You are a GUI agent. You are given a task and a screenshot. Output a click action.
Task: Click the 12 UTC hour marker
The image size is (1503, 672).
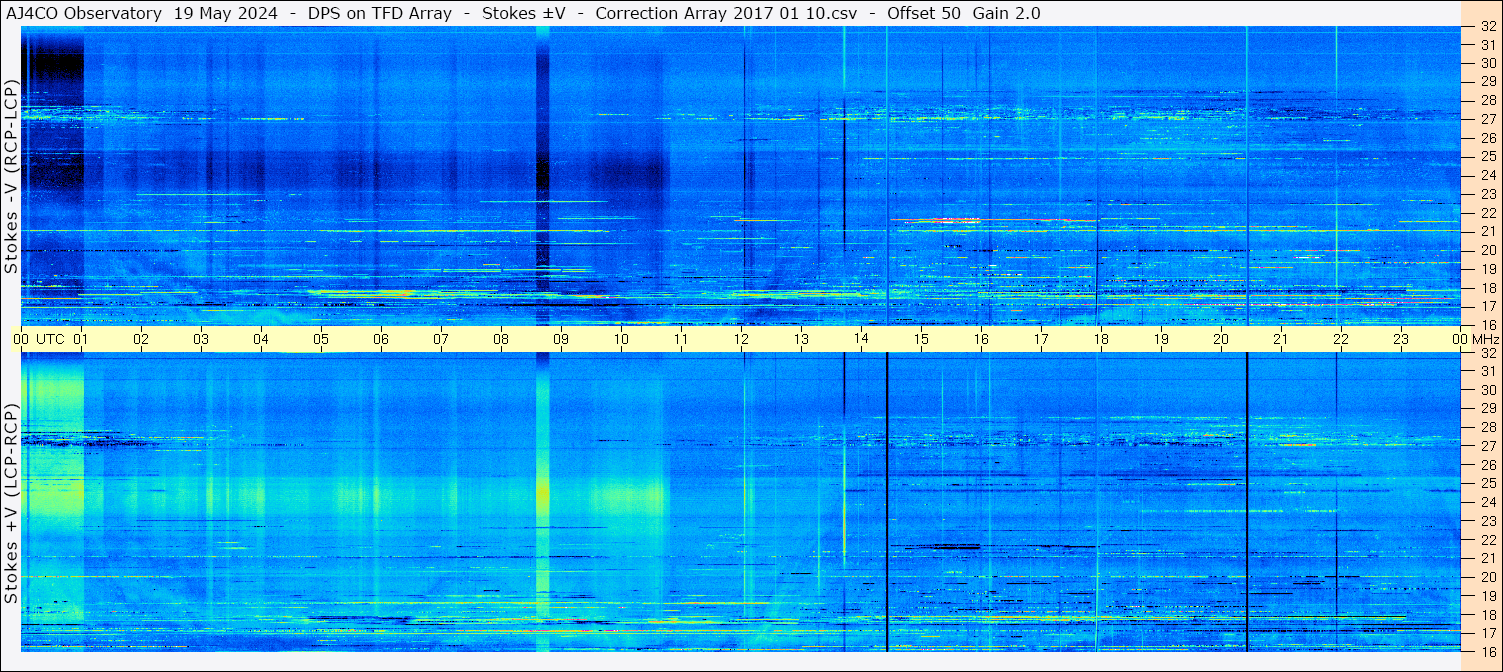tap(741, 339)
